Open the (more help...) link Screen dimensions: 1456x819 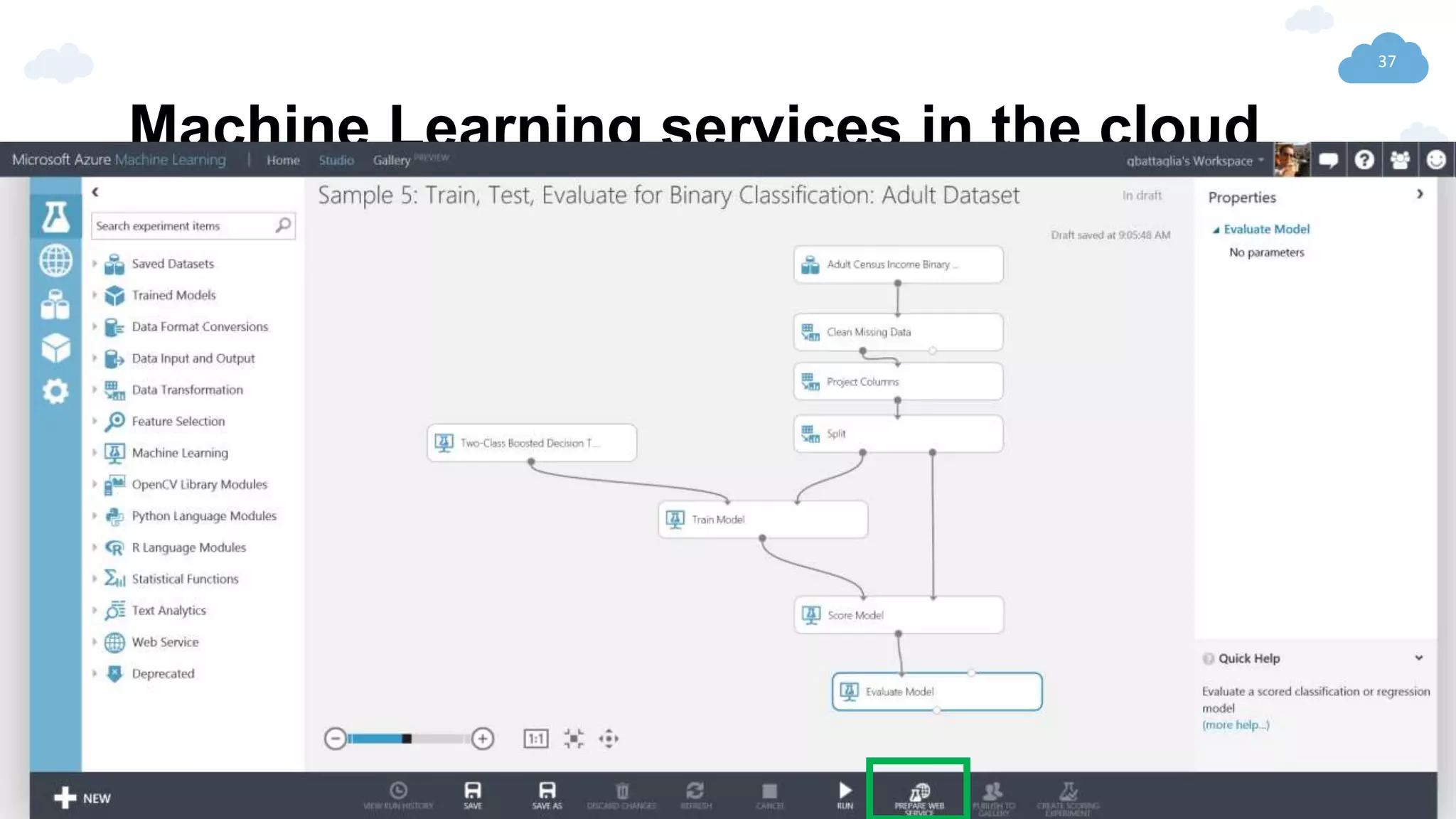[1236, 725]
